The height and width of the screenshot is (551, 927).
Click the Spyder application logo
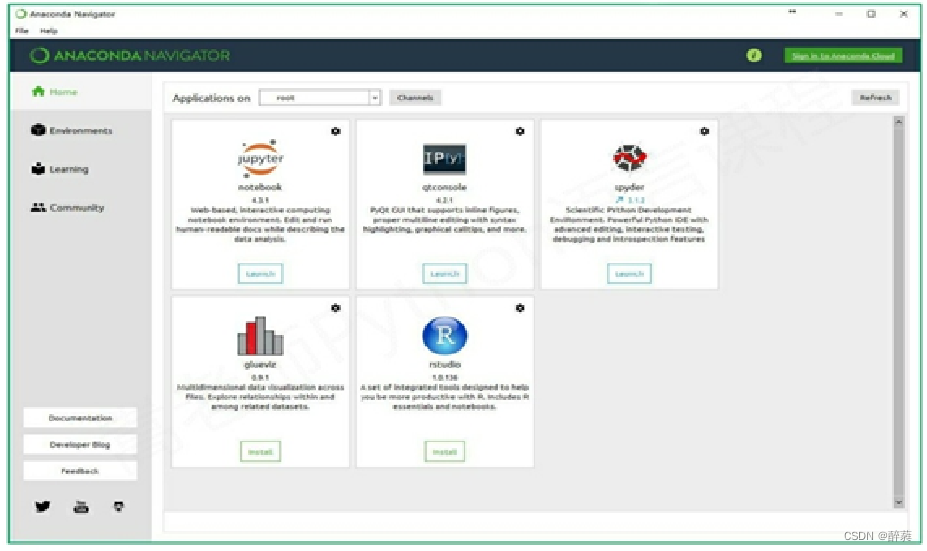pyautogui.click(x=629, y=158)
